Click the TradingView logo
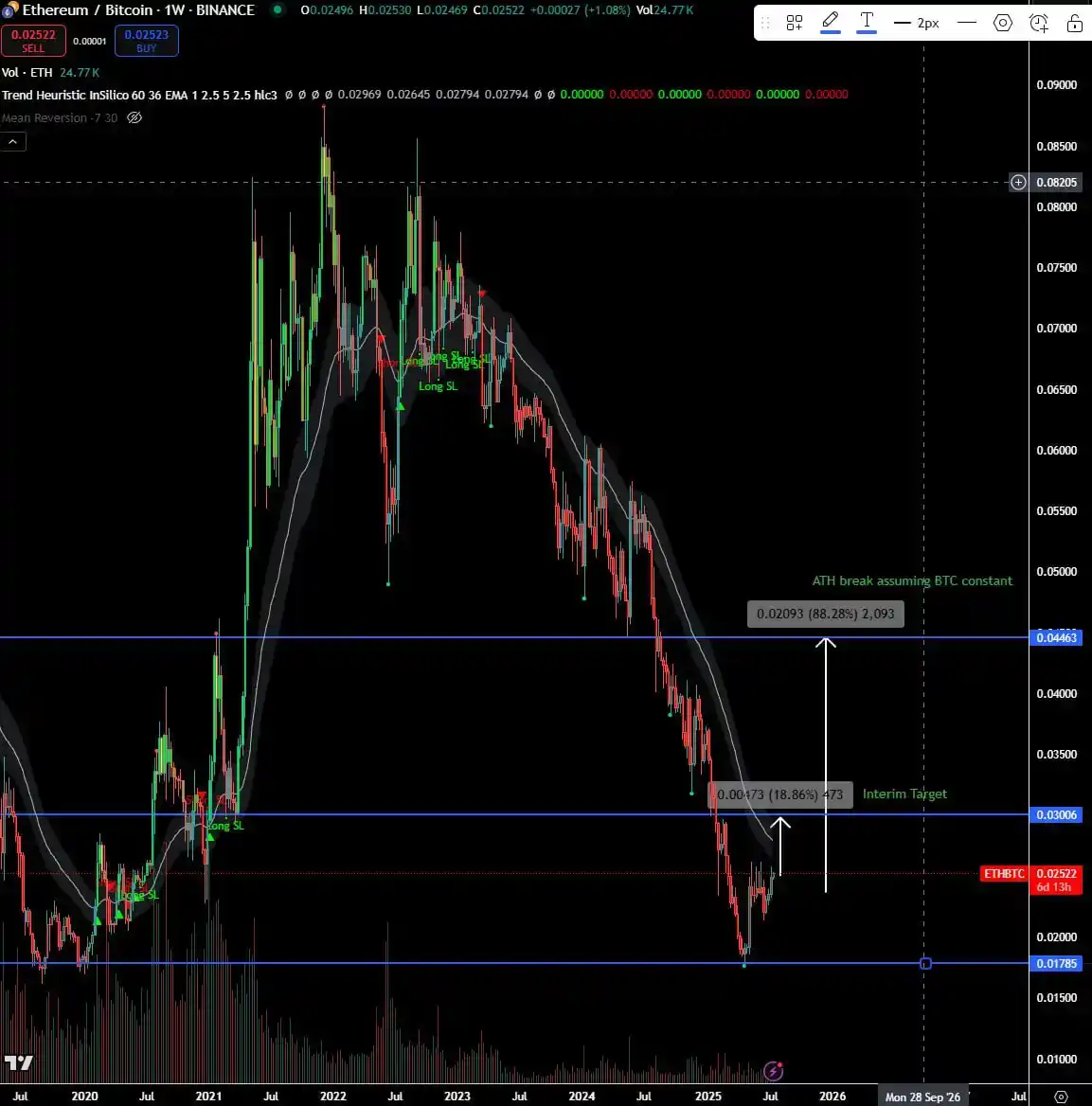The height and width of the screenshot is (1106, 1092). tap(18, 1062)
